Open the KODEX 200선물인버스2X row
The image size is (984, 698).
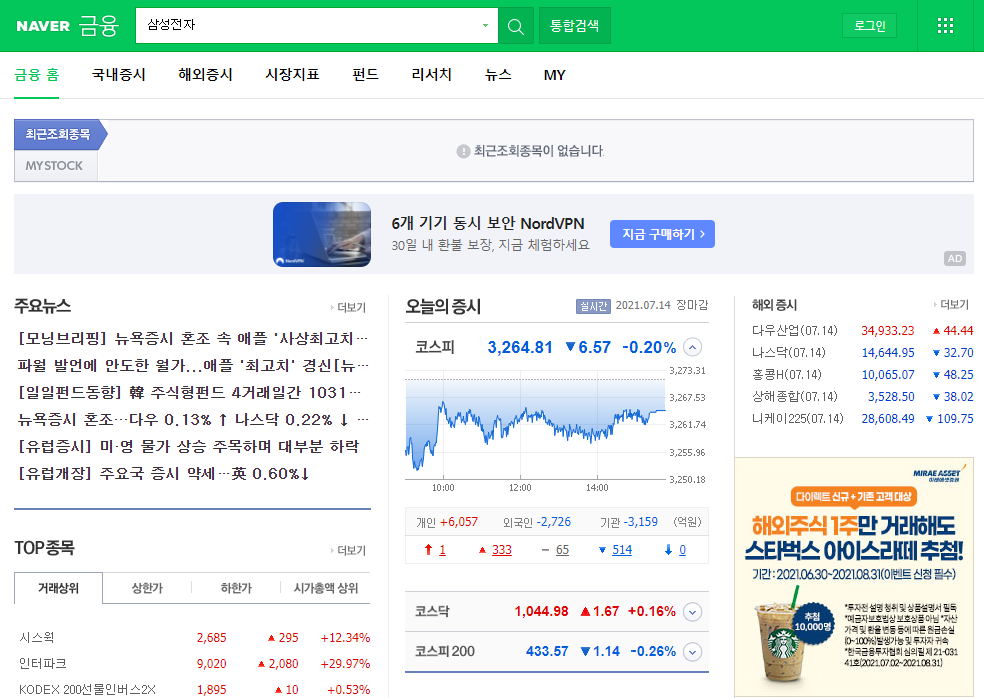[195, 689]
